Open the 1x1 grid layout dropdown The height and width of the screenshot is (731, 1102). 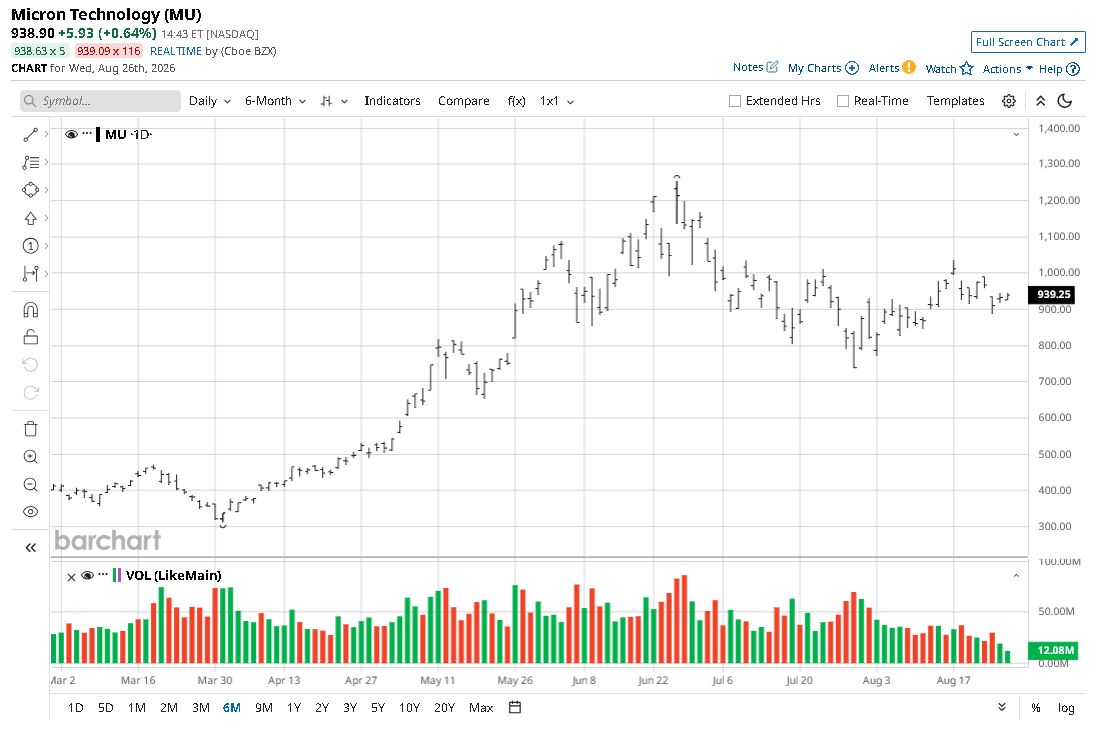click(557, 101)
